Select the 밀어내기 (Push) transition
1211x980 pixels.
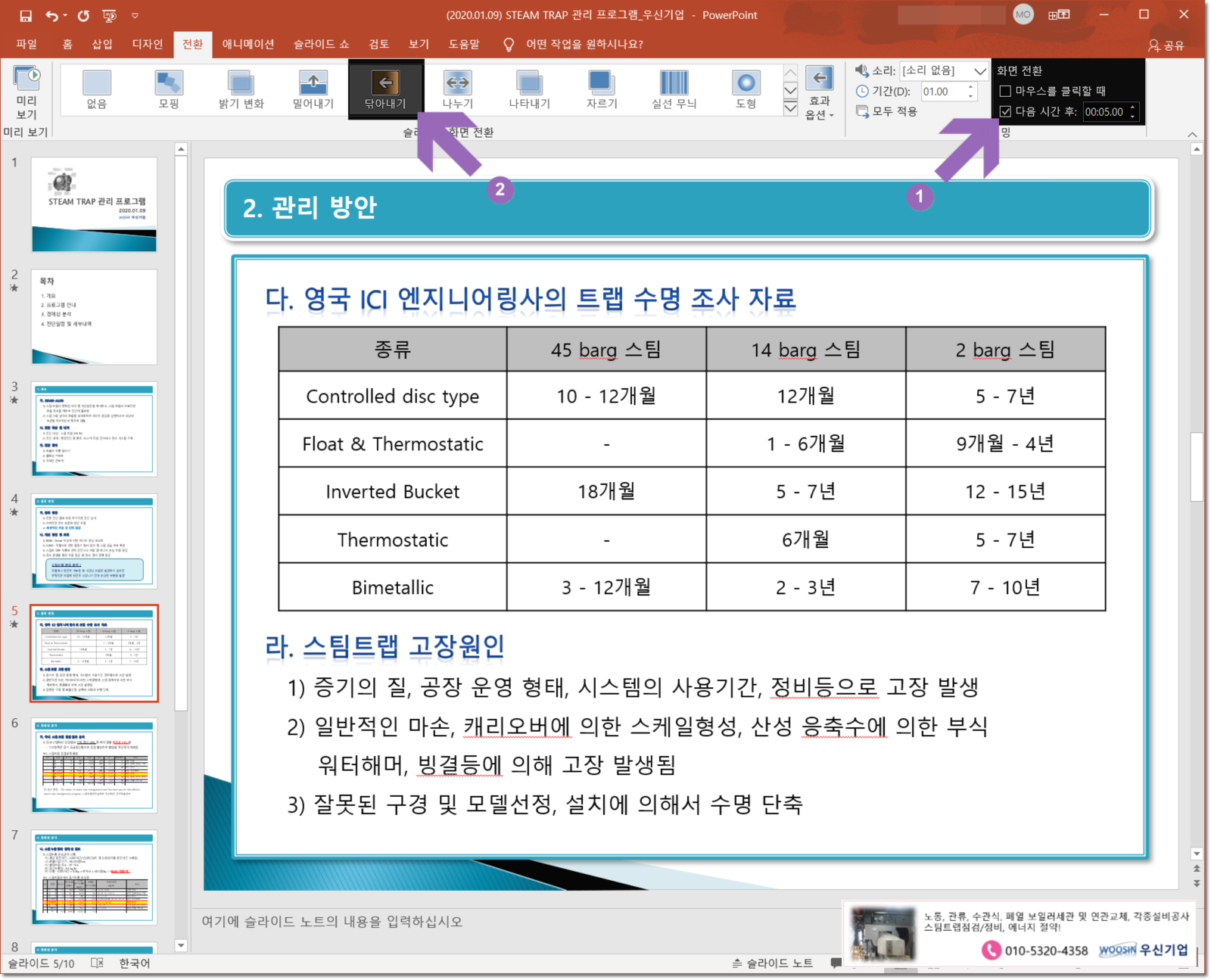[x=313, y=90]
